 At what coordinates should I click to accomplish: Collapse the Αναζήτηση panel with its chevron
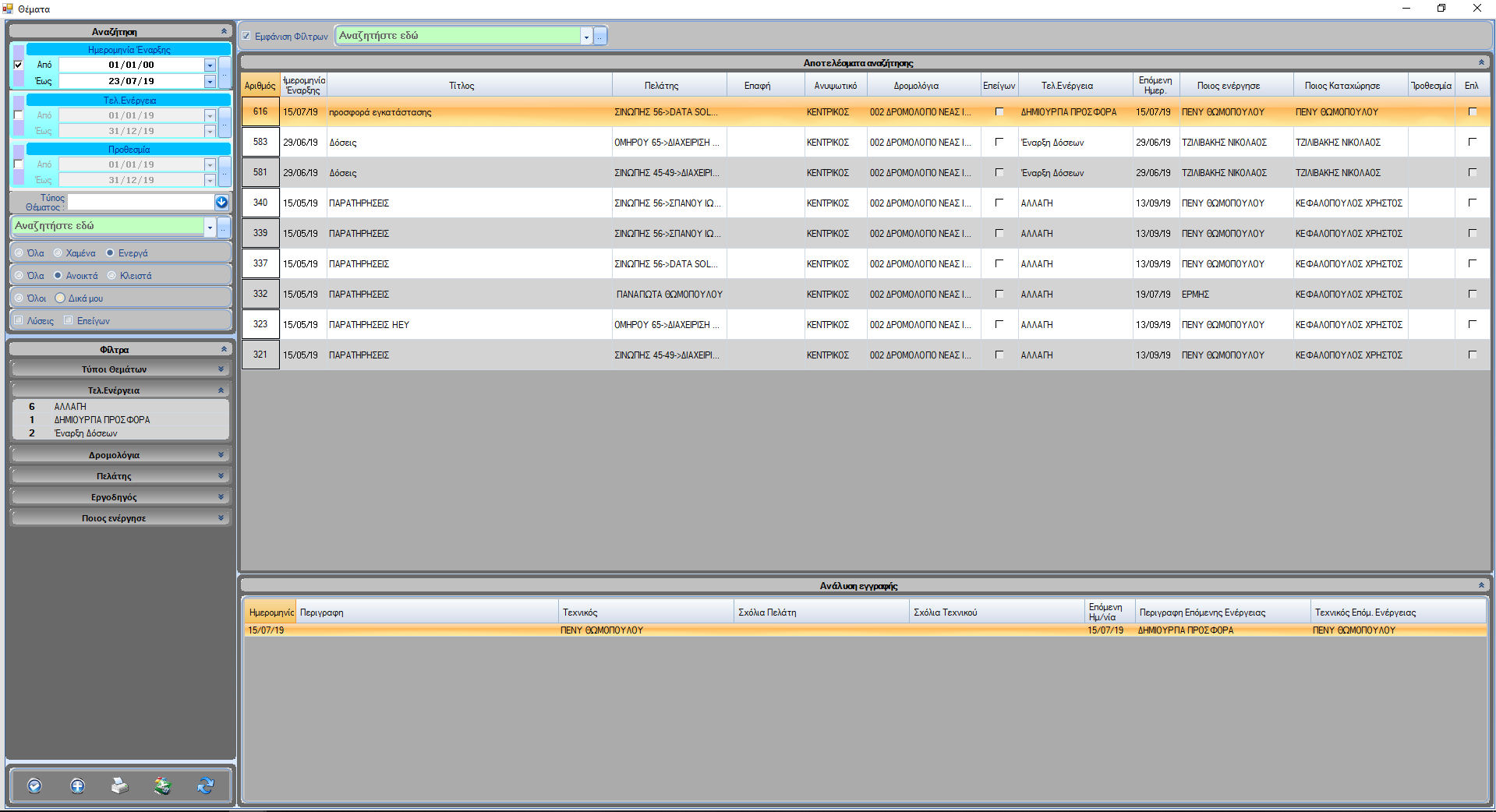(224, 32)
